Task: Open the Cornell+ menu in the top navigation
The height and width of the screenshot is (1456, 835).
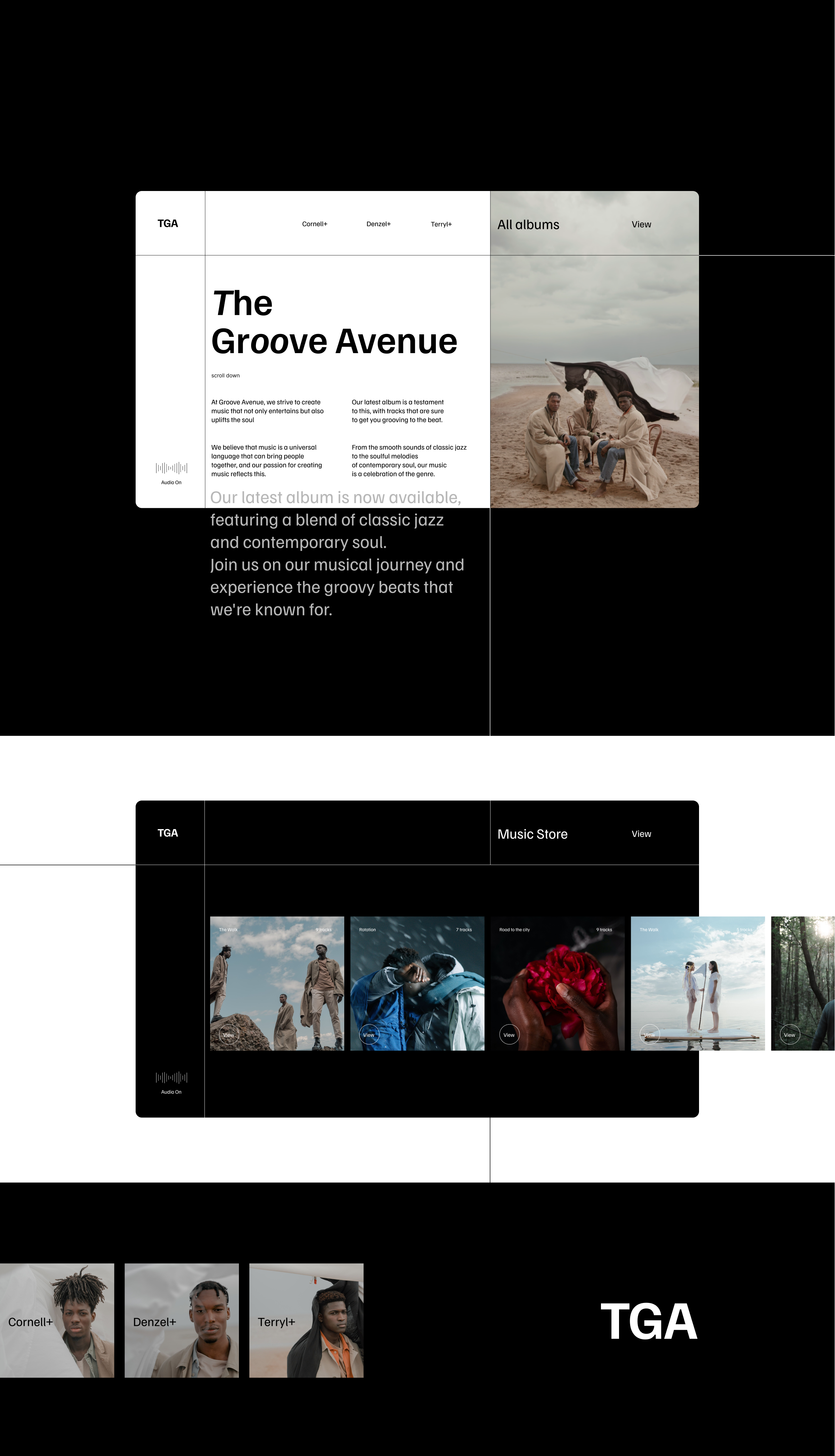Action: point(314,224)
